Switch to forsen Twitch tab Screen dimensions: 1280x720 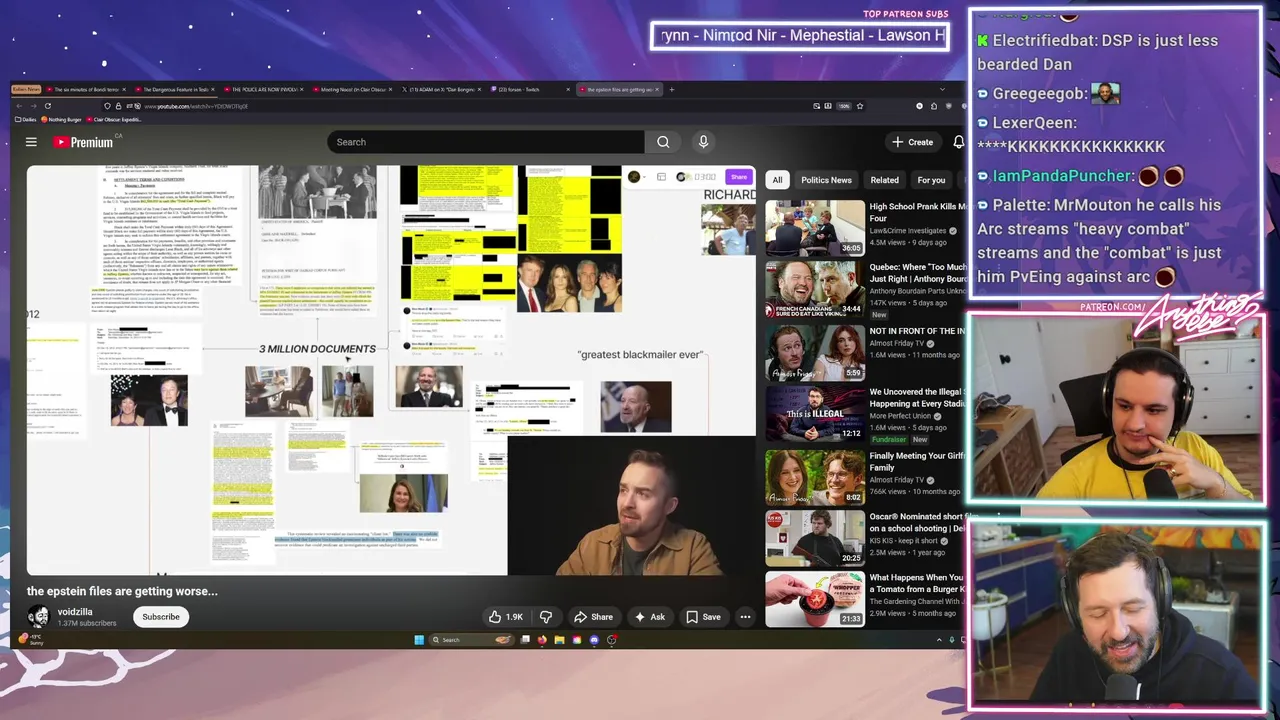click(532, 89)
